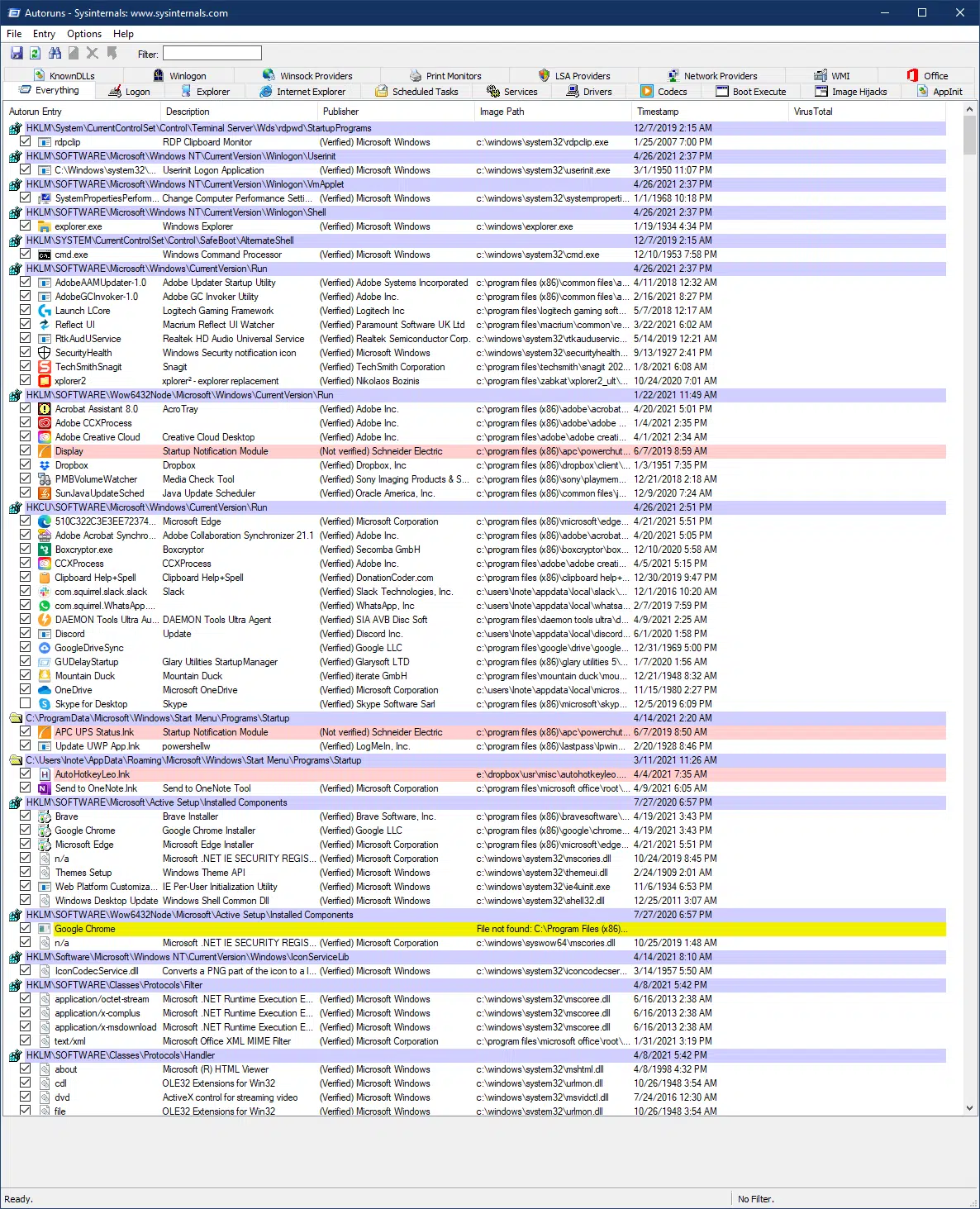Image resolution: width=980 pixels, height=1209 pixels.
Task: Enable the Skype for Desktop checkbox
Action: pos(26,704)
